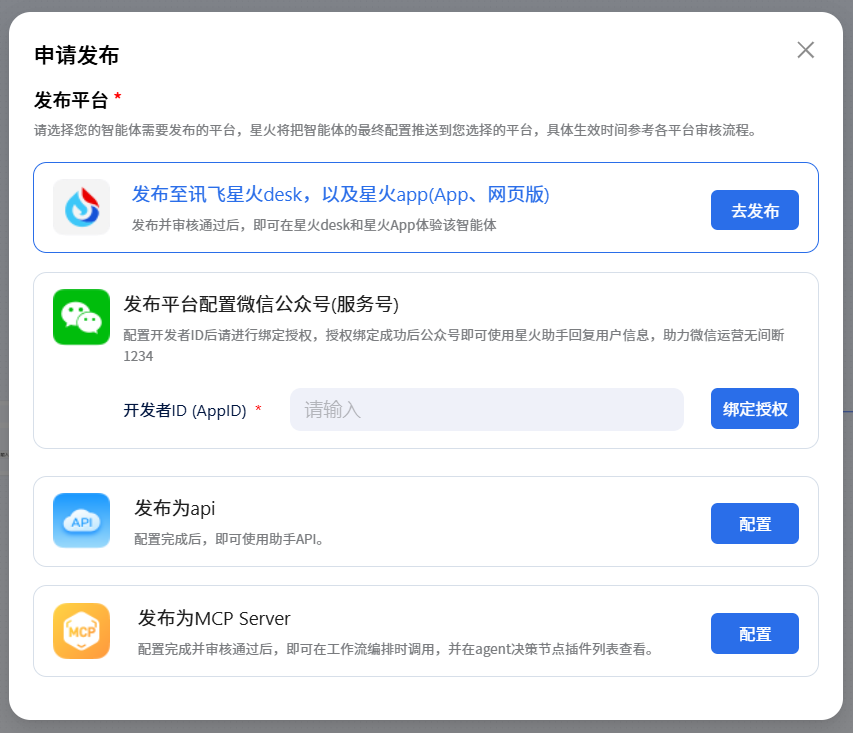Click the orange MCP hexagon icon
Screen dimensions: 853x733
click(82, 631)
